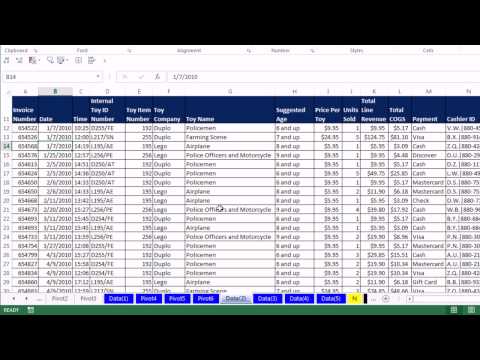This screenshot has width=480, height=360.
Task: Click the Toy Name header cell
Action: (230, 110)
